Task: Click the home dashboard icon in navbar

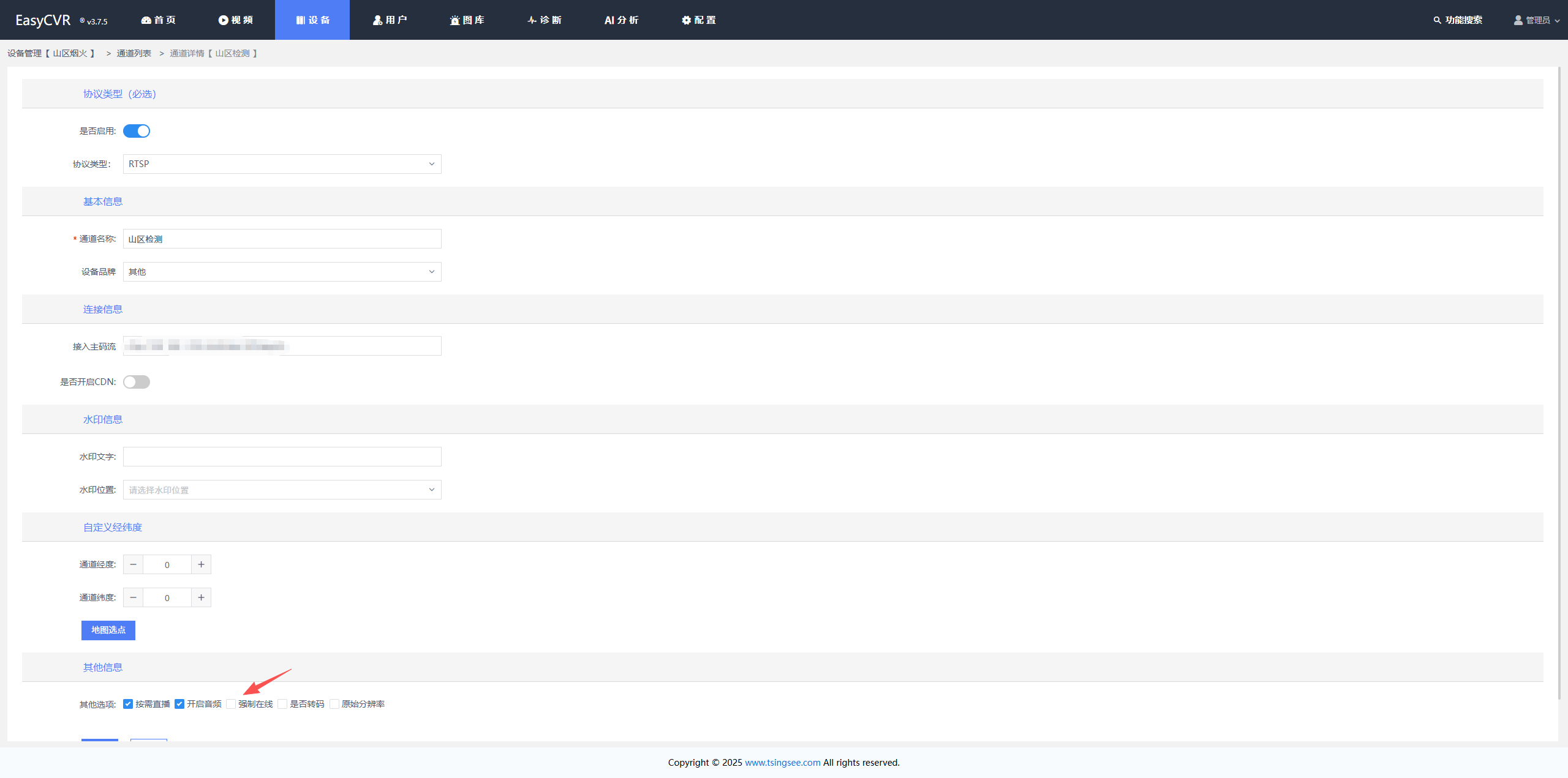Action: pos(146,20)
